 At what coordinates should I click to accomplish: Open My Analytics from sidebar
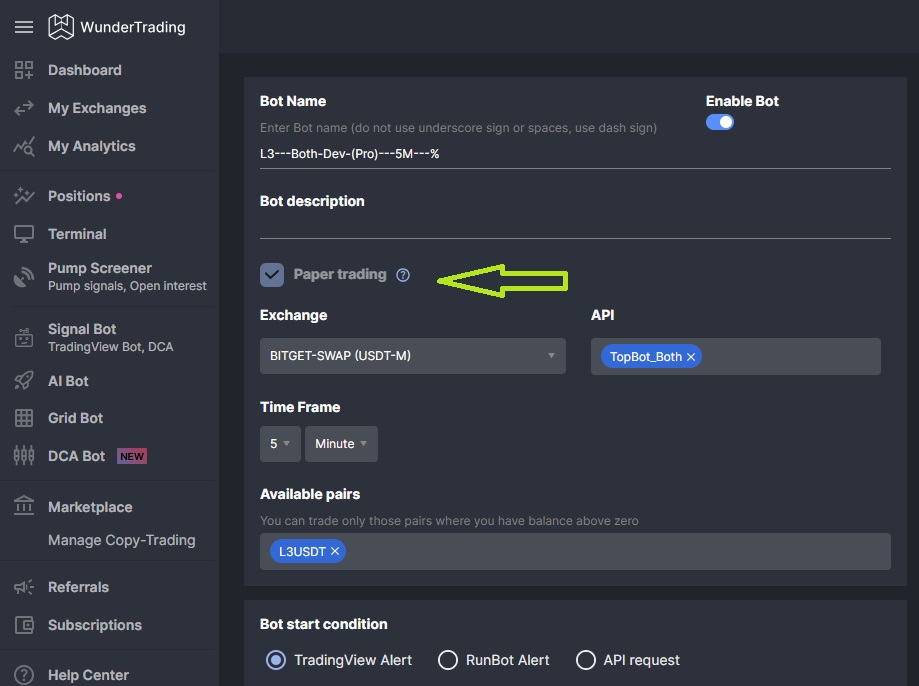pyautogui.click(x=91, y=146)
